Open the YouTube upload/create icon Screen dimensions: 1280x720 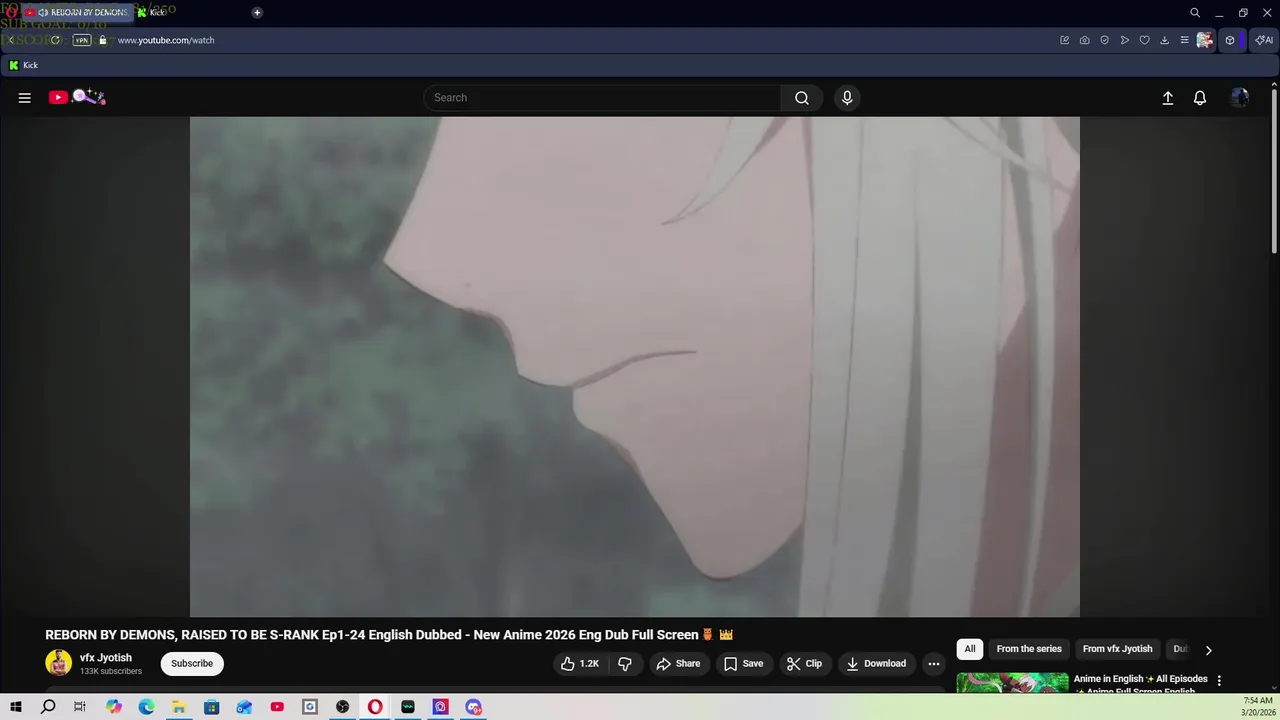pos(1167,98)
